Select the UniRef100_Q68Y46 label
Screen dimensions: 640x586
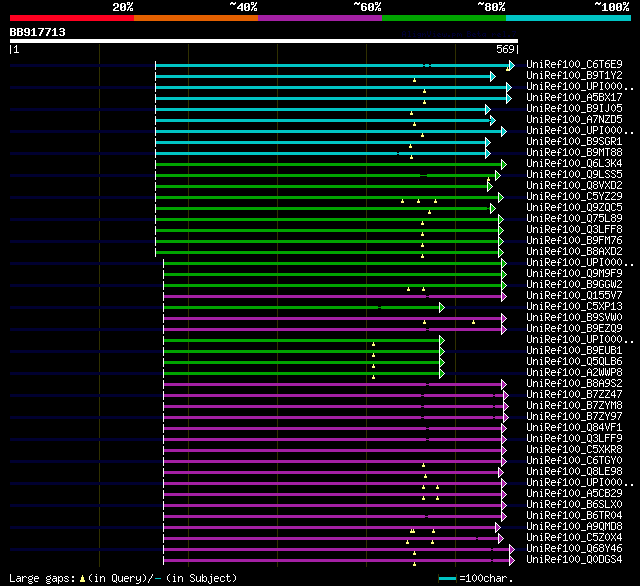coord(574,549)
